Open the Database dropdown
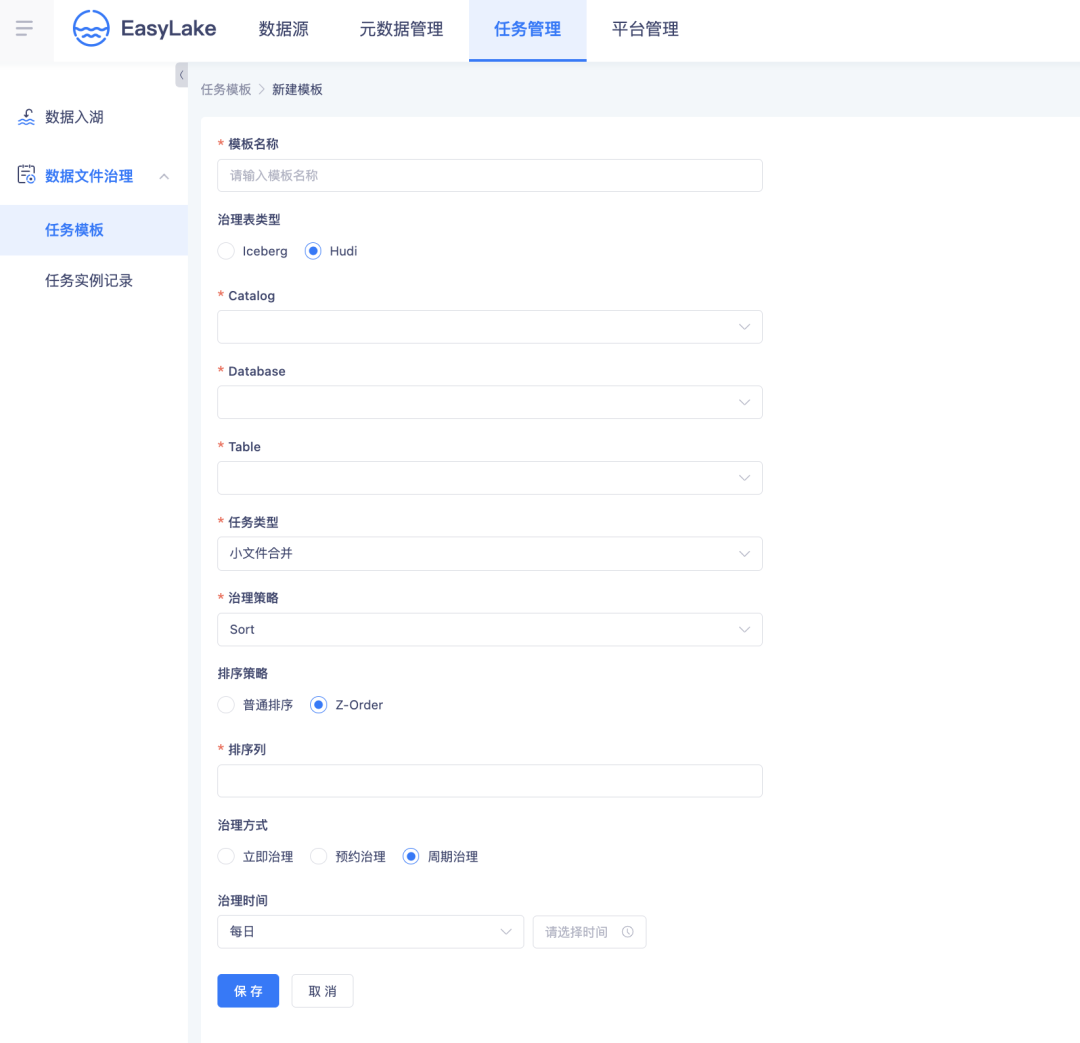The width and height of the screenshot is (1080, 1043). point(490,402)
